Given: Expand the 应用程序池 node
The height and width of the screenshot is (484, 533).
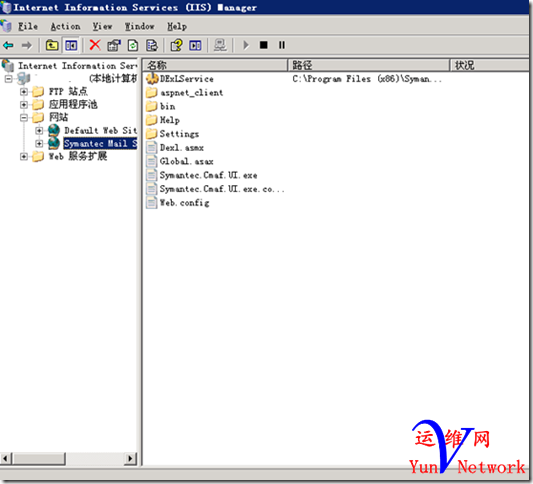Looking at the screenshot, I should click(24, 104).
